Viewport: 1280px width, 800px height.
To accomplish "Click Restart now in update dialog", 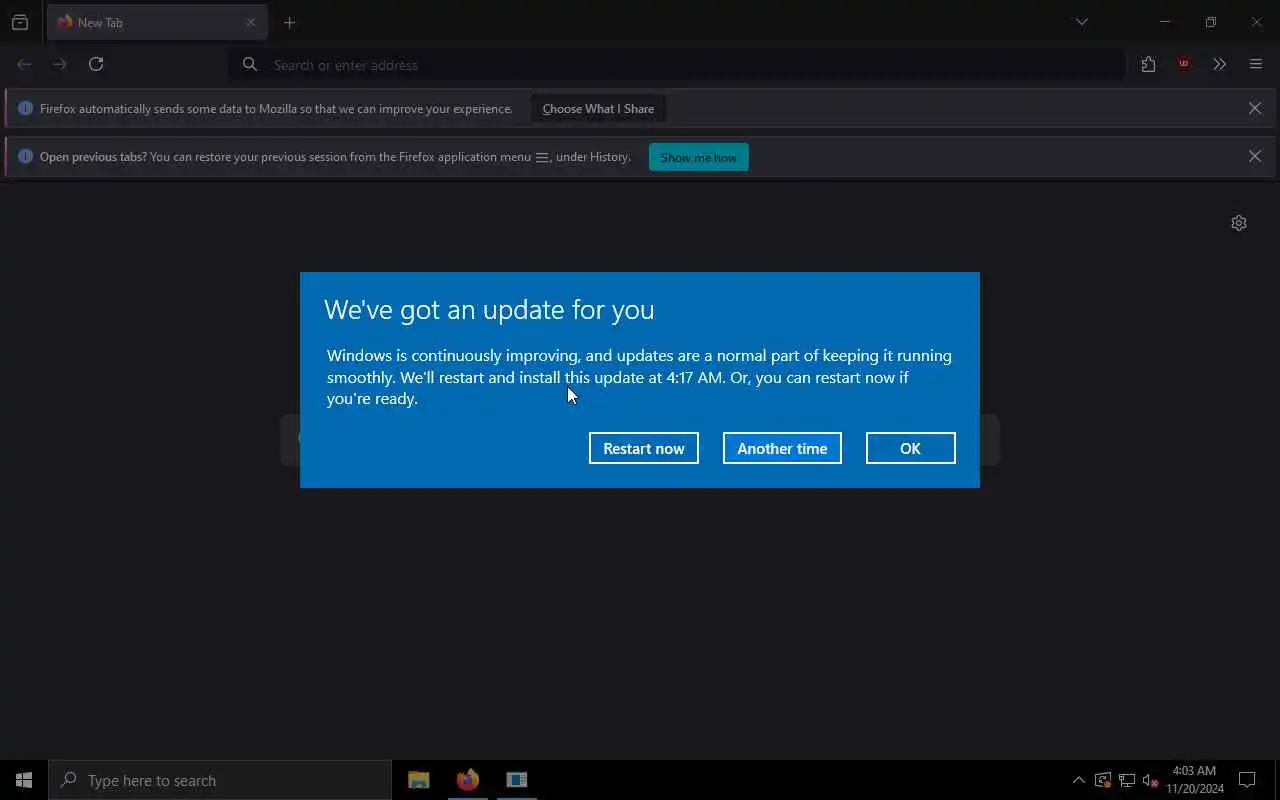I will (x=644, y=448).
